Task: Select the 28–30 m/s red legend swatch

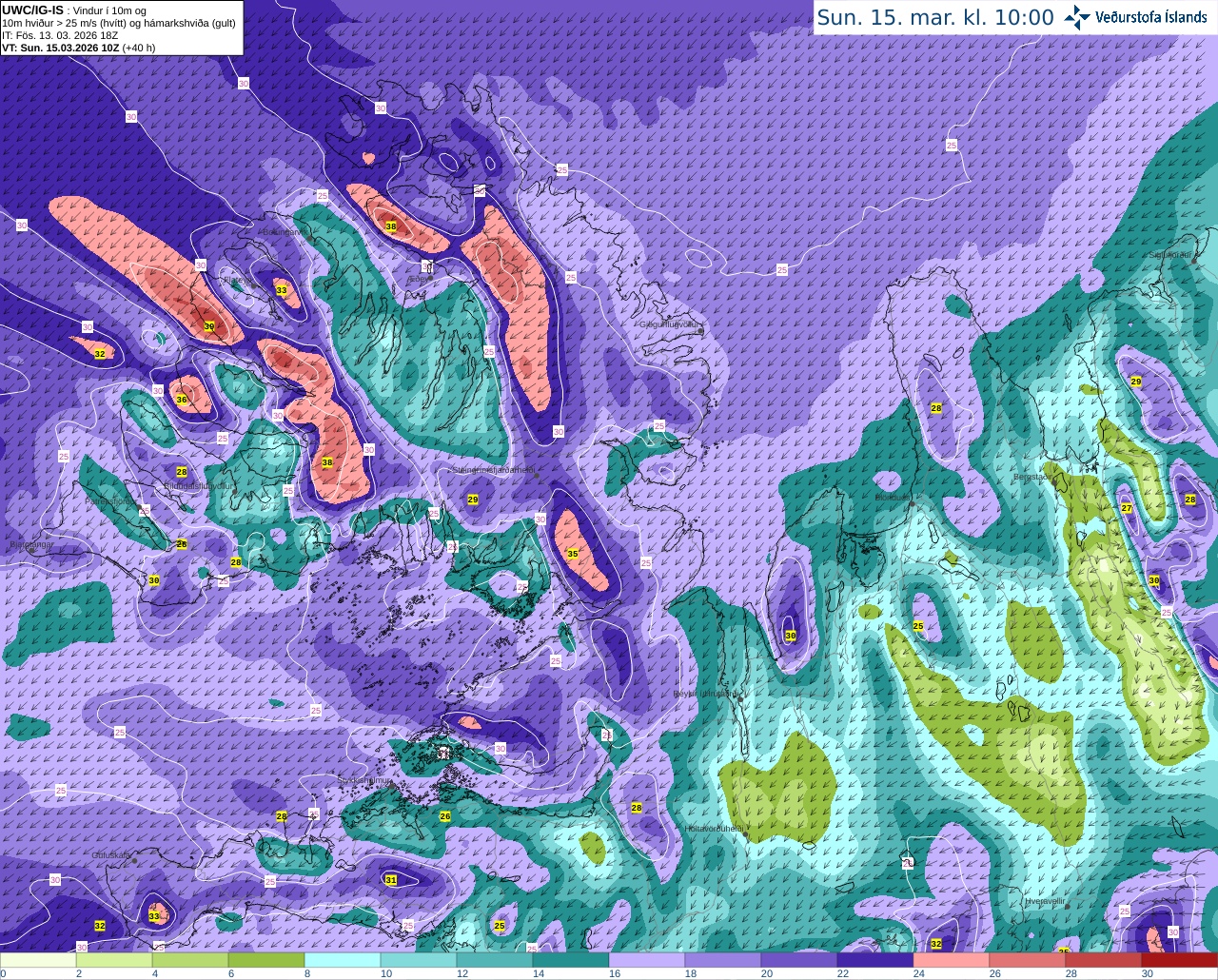Action: click(1104, 960)
